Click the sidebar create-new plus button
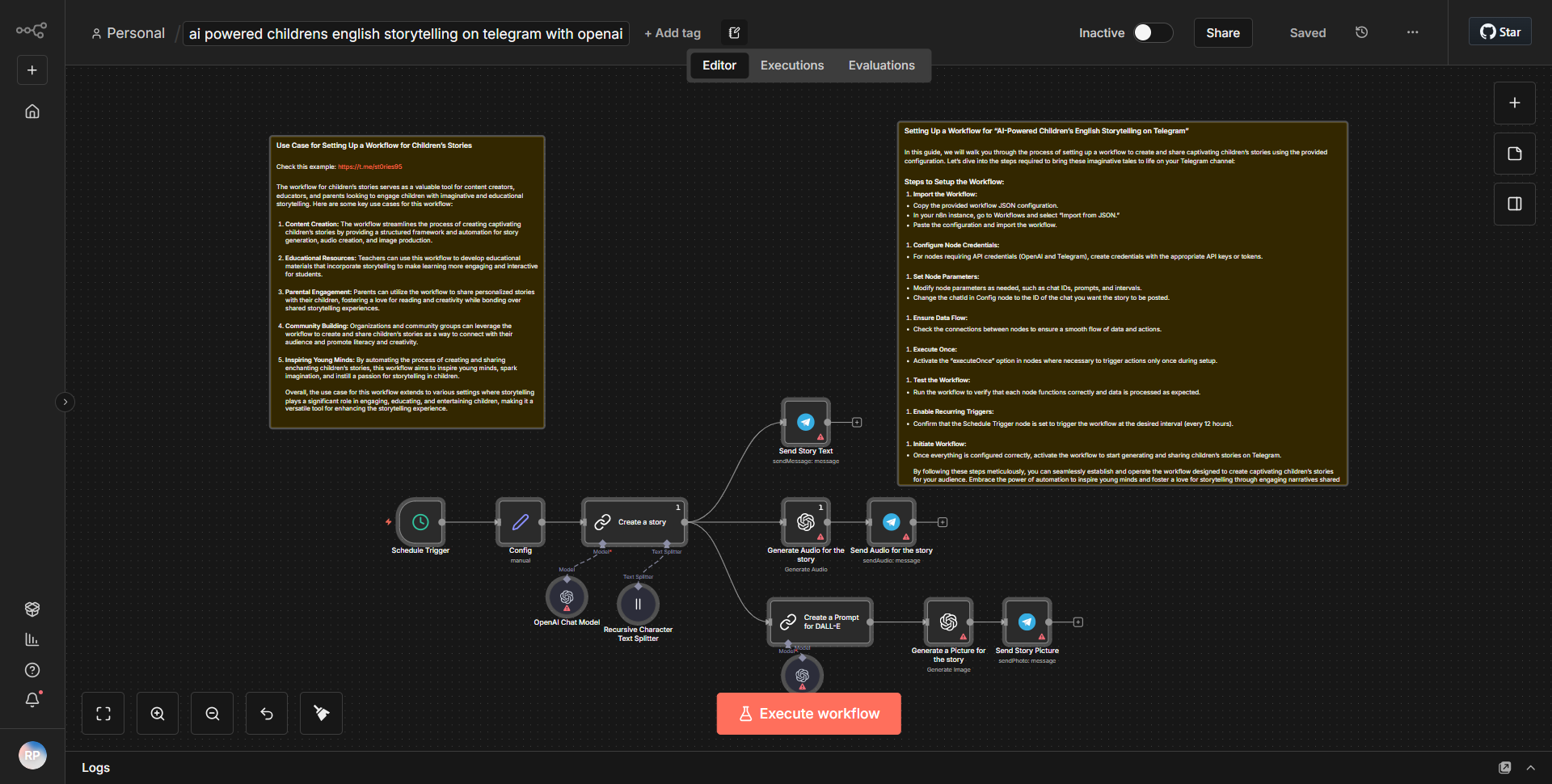 coord(32,70)
